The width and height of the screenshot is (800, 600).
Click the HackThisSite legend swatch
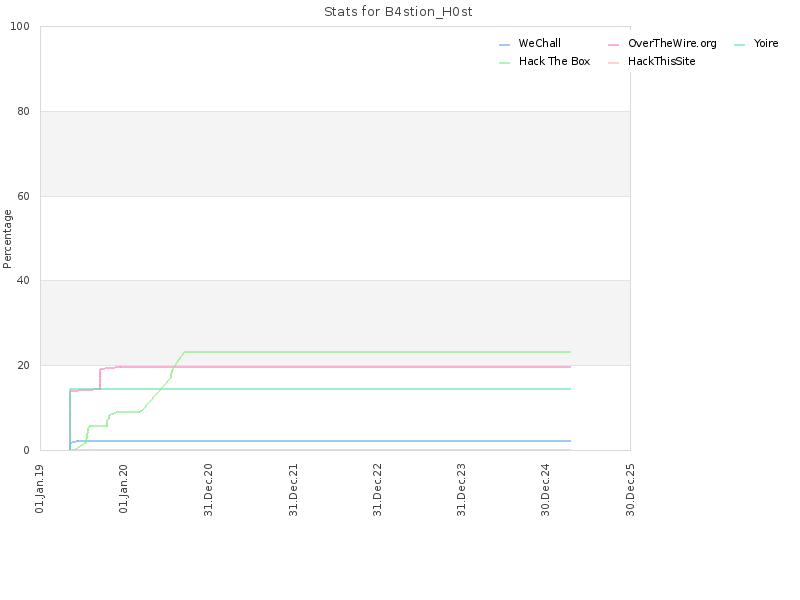[x=613, y=63]
